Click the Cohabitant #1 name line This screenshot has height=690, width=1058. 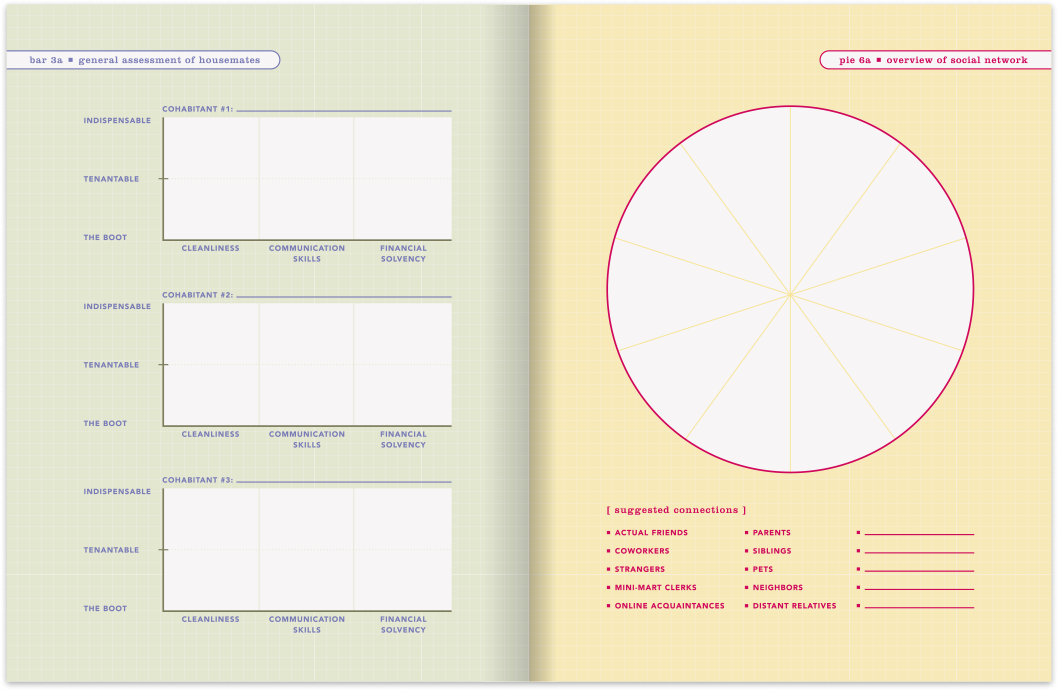pos(343,111)
